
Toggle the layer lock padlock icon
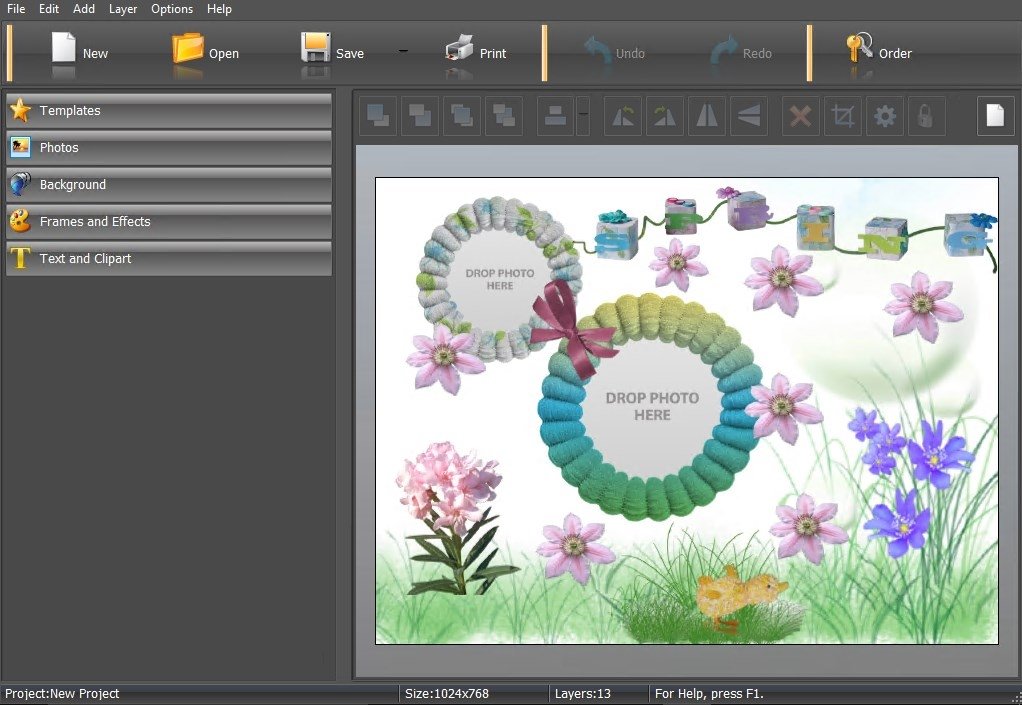pos(926,116)
